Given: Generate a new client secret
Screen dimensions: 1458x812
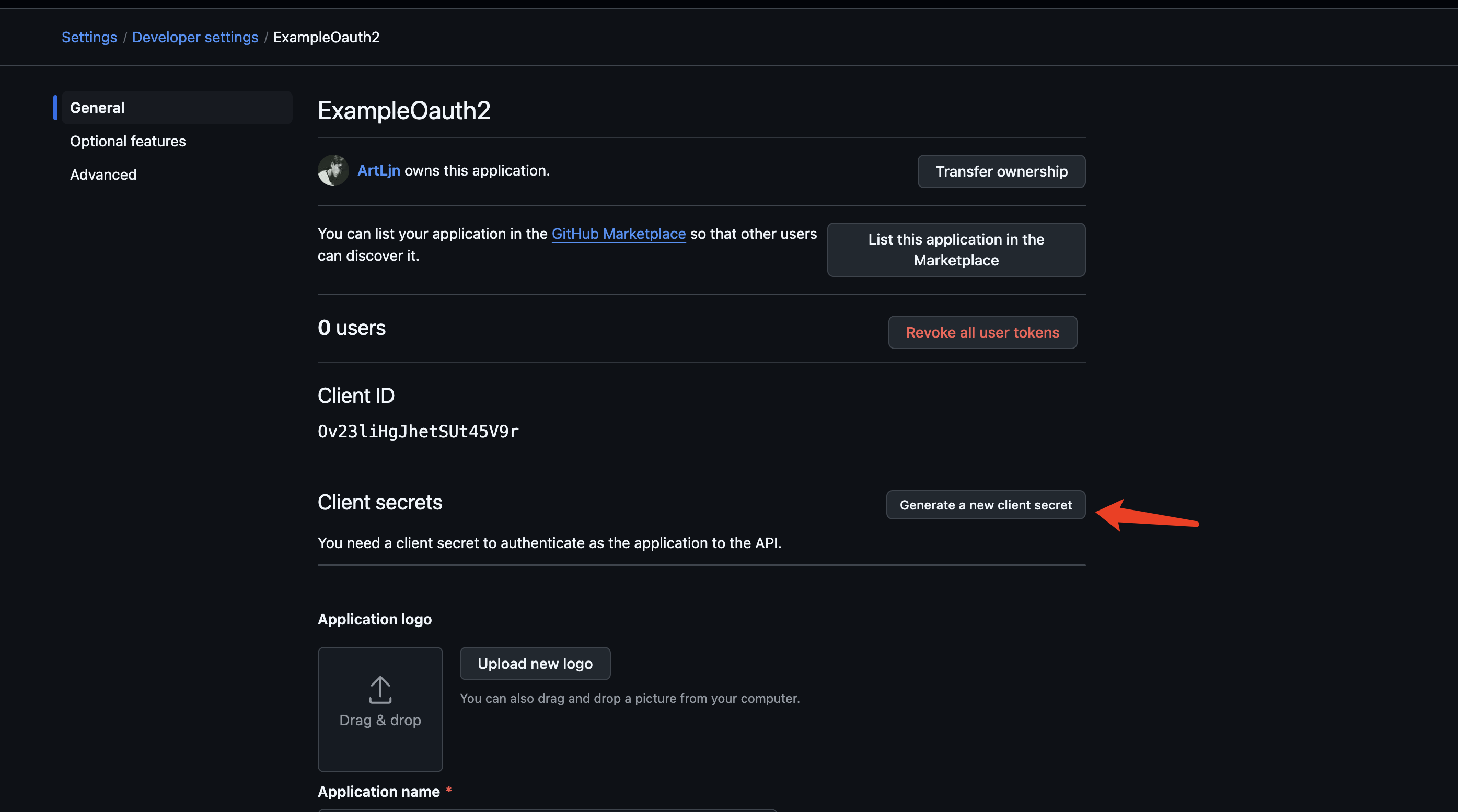Looking at the screenshot, I should tap(985, 505).
